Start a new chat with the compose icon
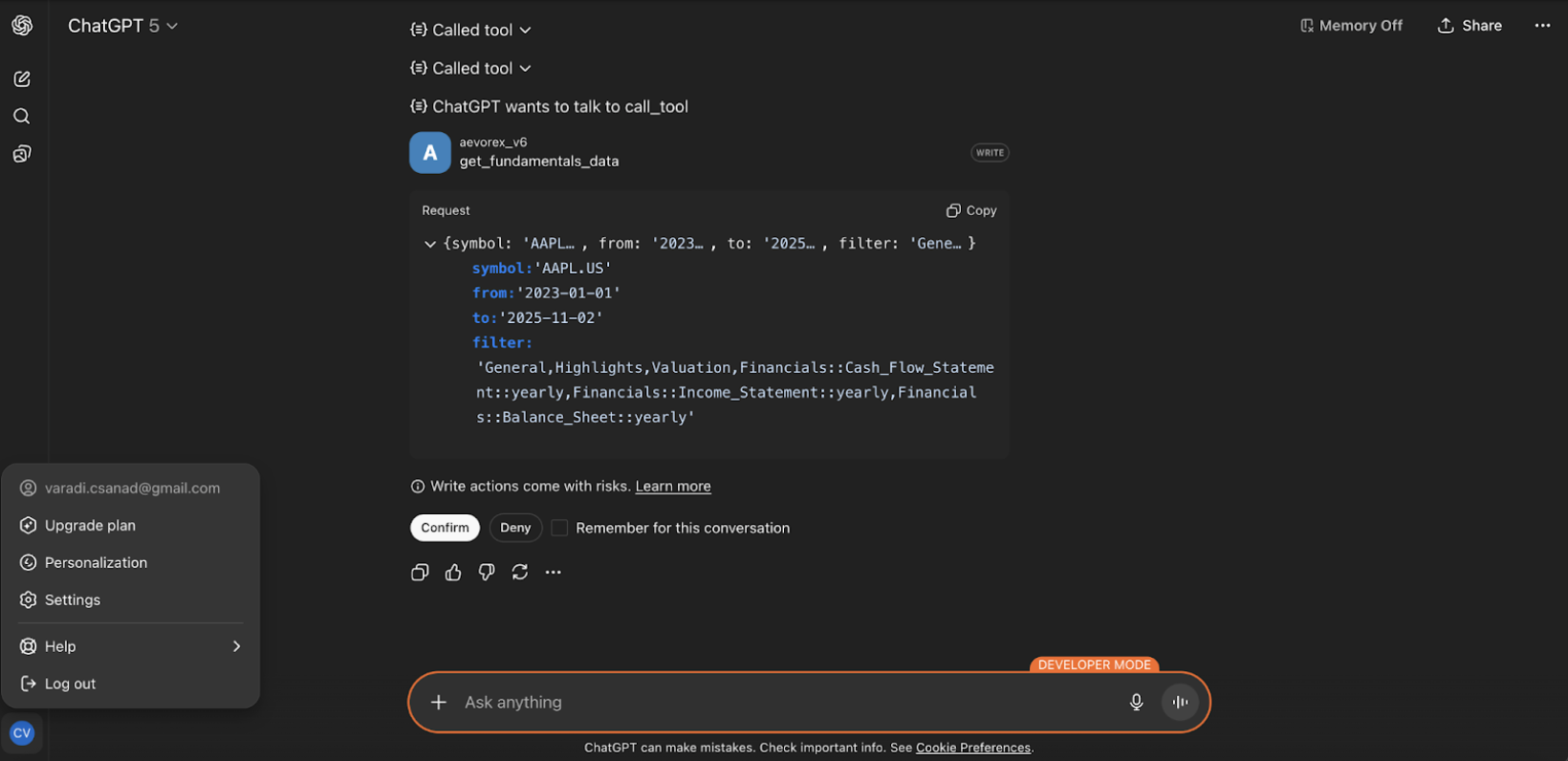This screenshot has height=761, width=1568. pyautogui.click(x=22, y=79)
